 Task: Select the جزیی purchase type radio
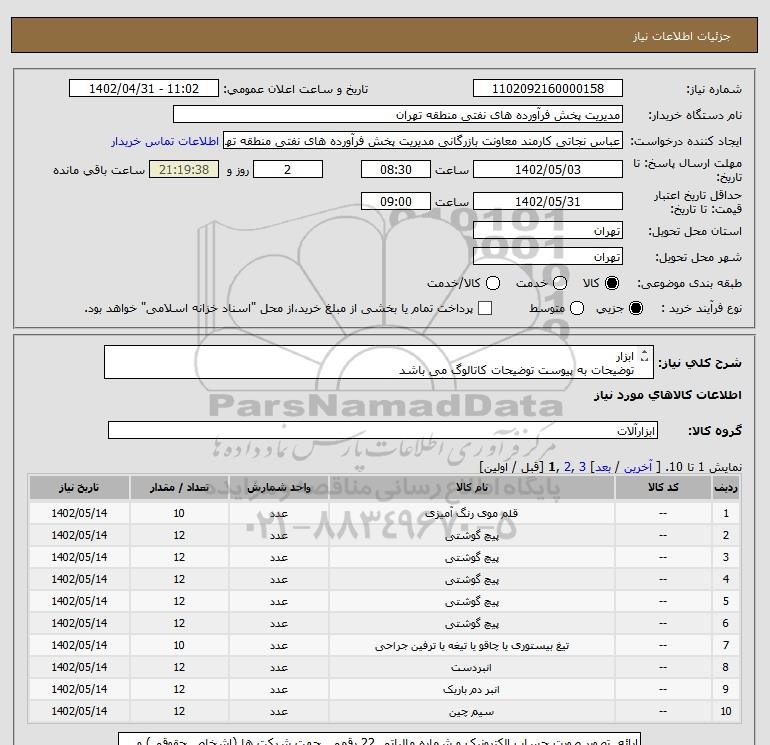tap(635, 308)
